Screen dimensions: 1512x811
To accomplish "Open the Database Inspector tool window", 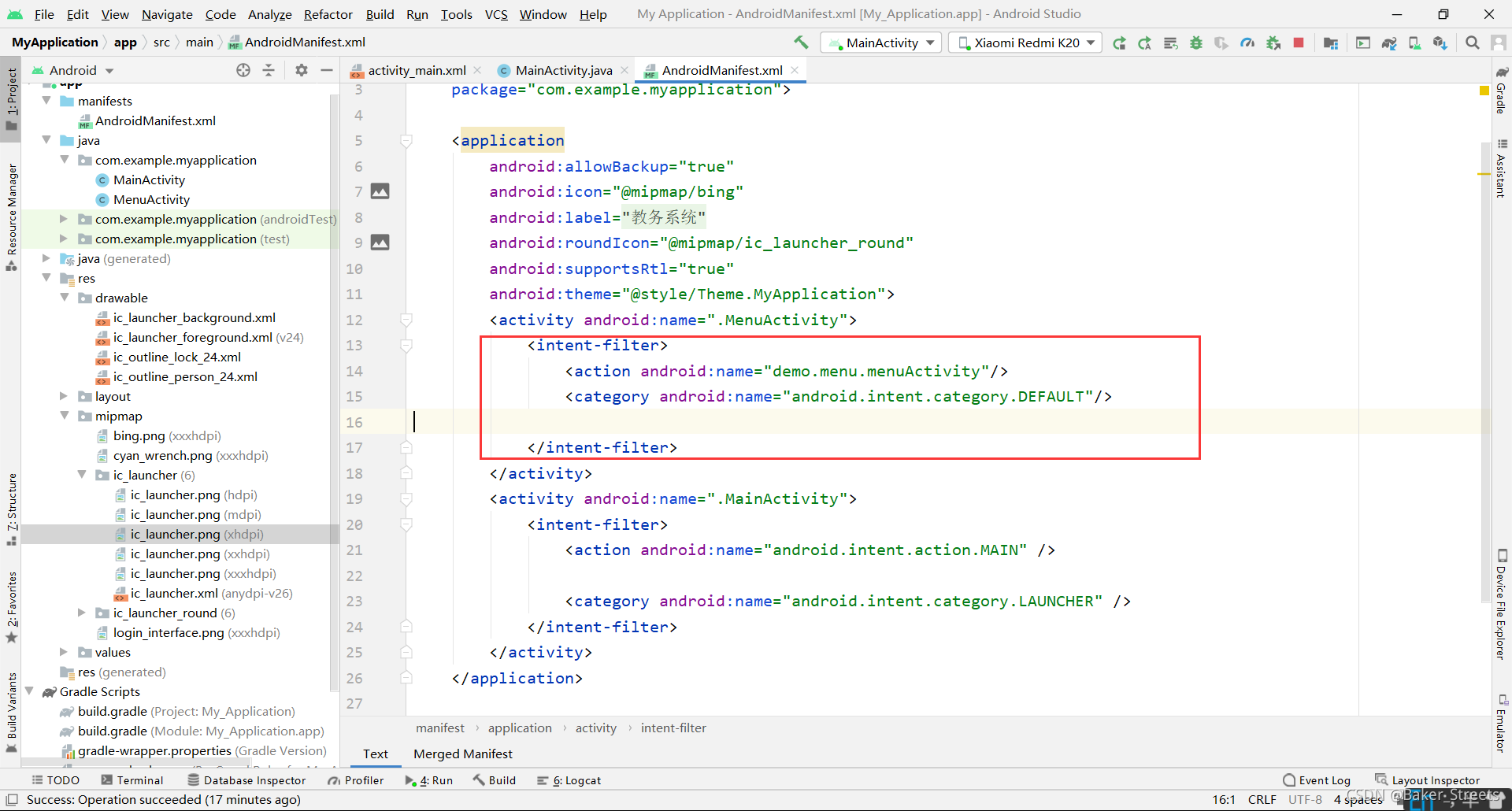I will click(x=246, y=780).
